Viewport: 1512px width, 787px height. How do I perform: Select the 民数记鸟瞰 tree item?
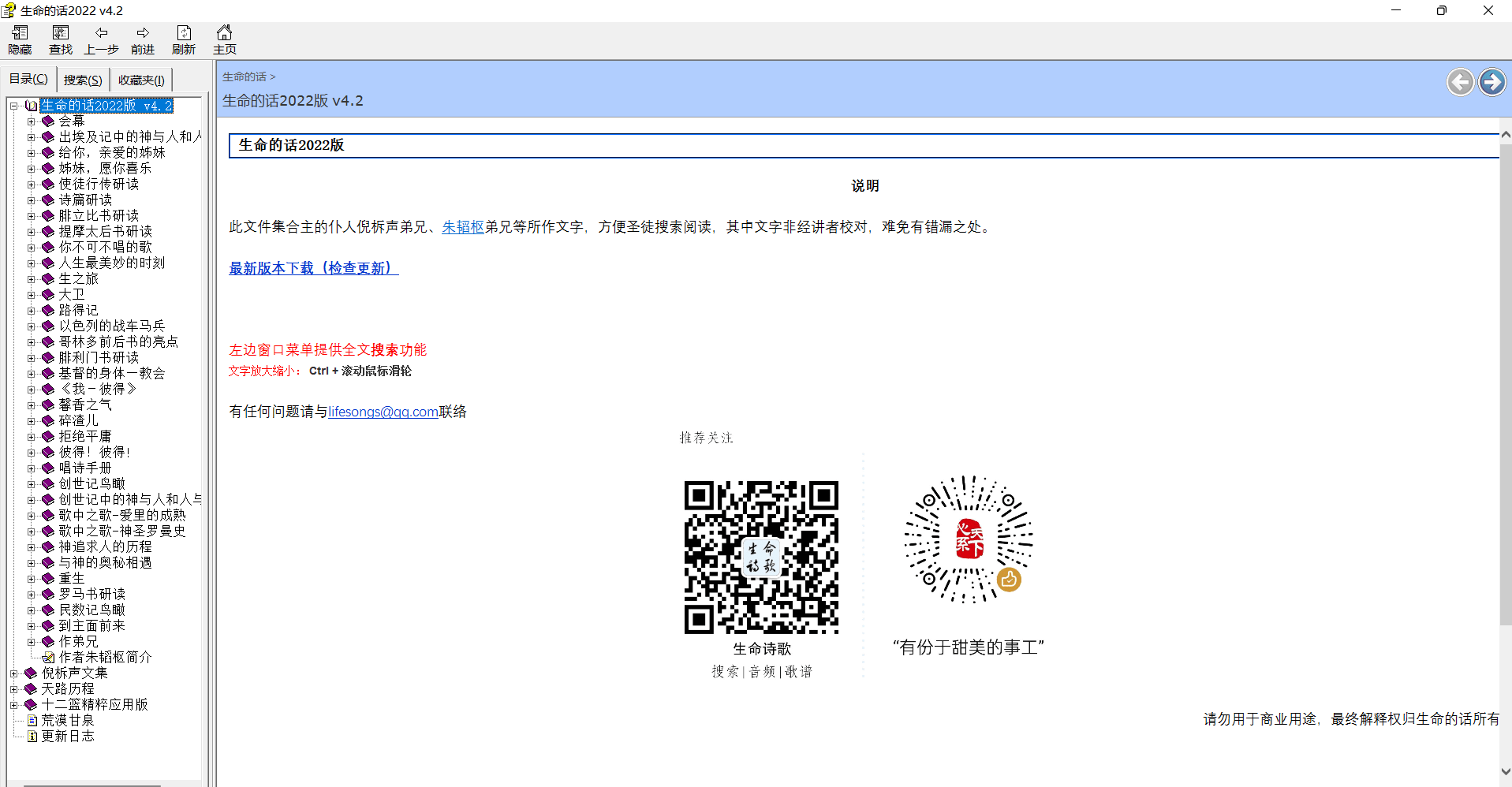click(x=92, y=610)
